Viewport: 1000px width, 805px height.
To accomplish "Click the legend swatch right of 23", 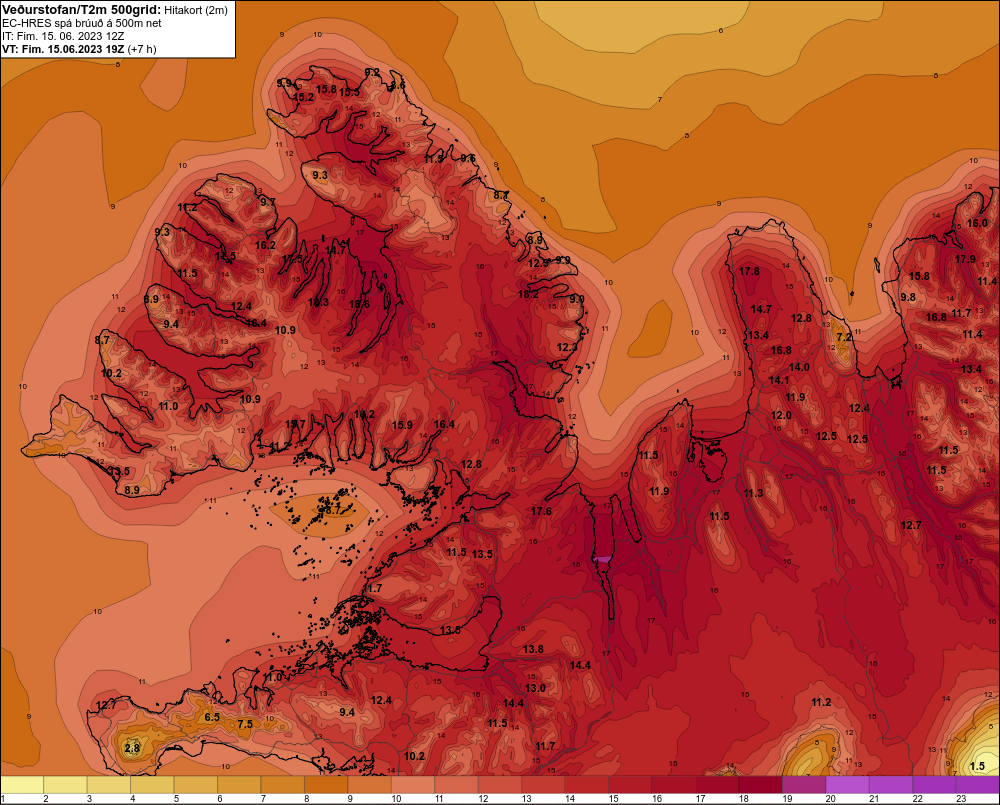I will 978,785.
